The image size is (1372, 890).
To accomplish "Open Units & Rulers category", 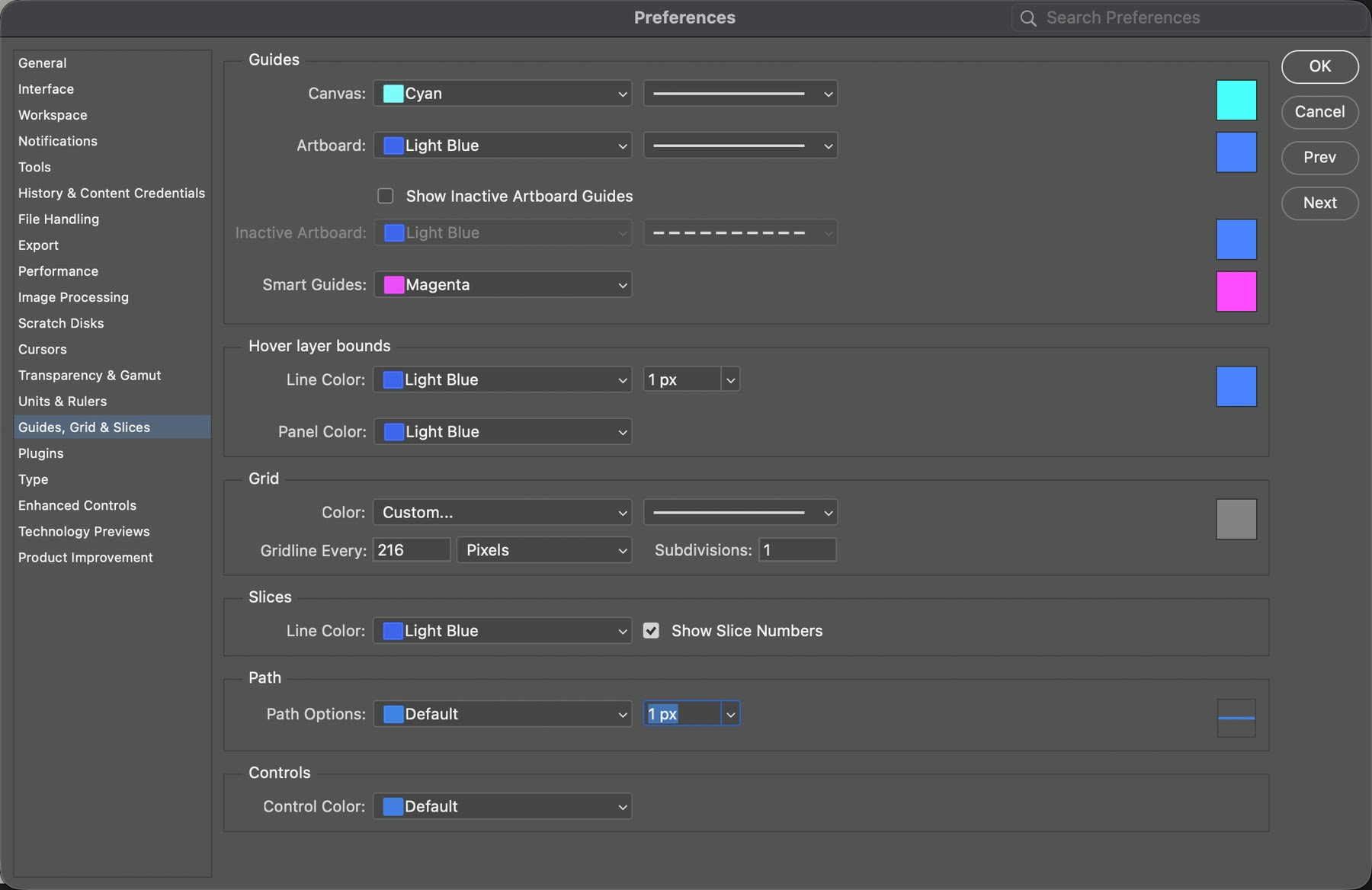I will tap(112, 402).
